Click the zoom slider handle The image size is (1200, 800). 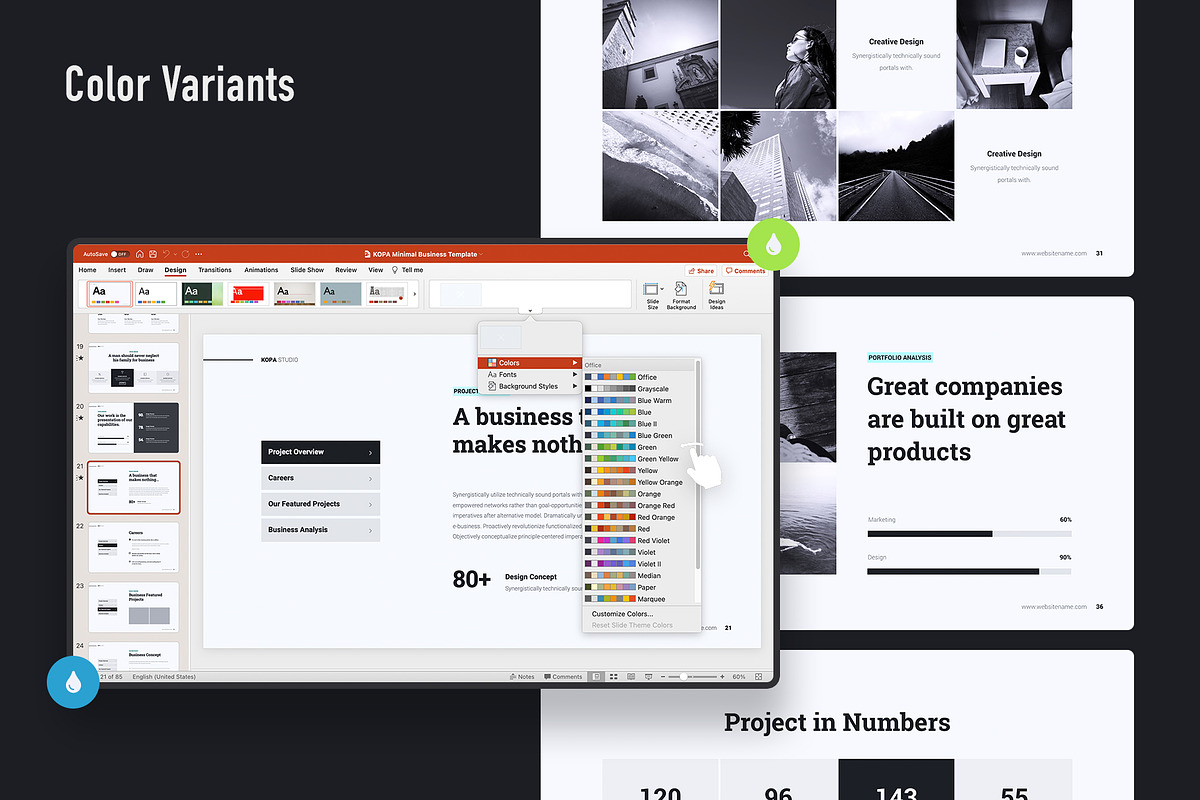683,677
